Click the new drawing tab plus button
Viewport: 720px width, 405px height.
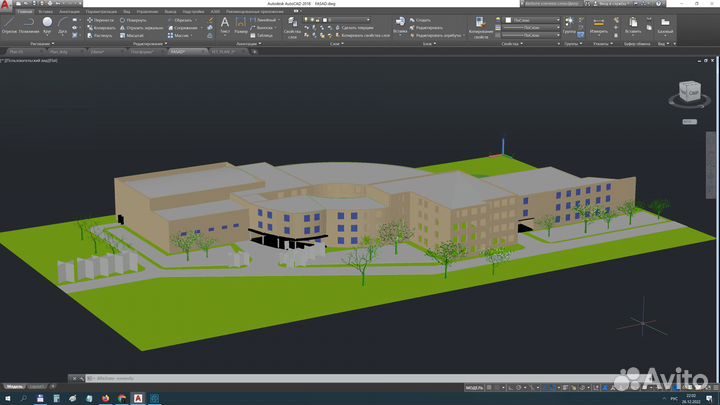tap(254, 52)
